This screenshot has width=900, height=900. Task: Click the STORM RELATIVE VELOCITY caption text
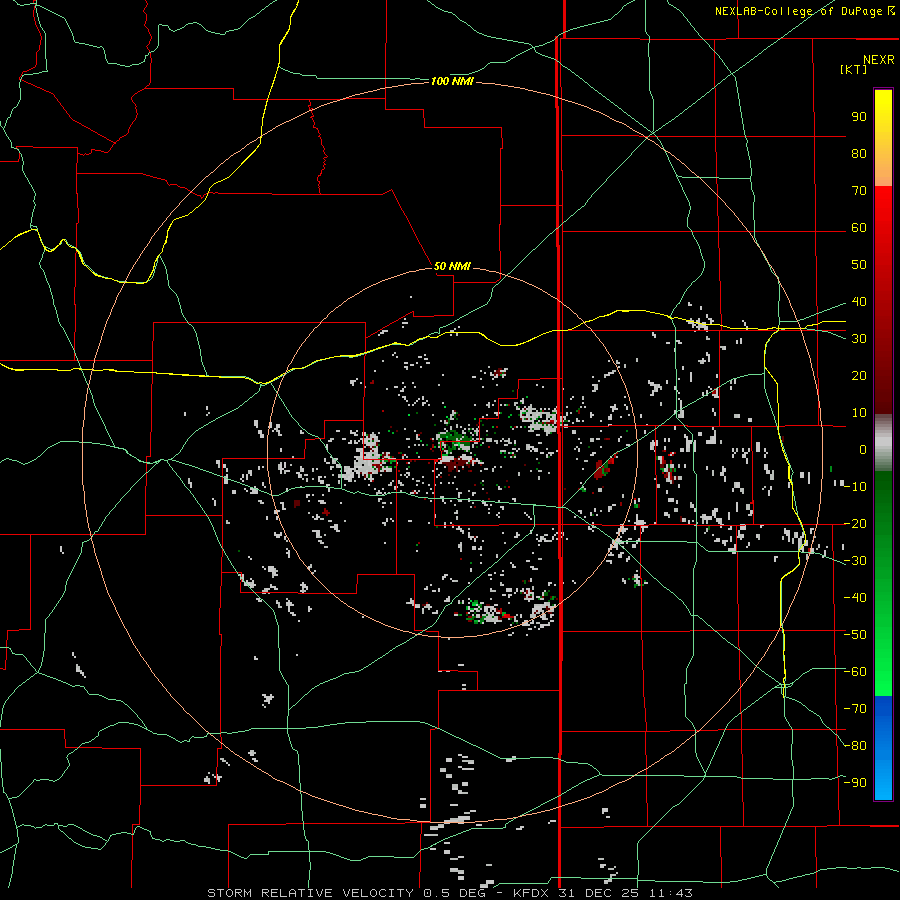coord(310,893)
